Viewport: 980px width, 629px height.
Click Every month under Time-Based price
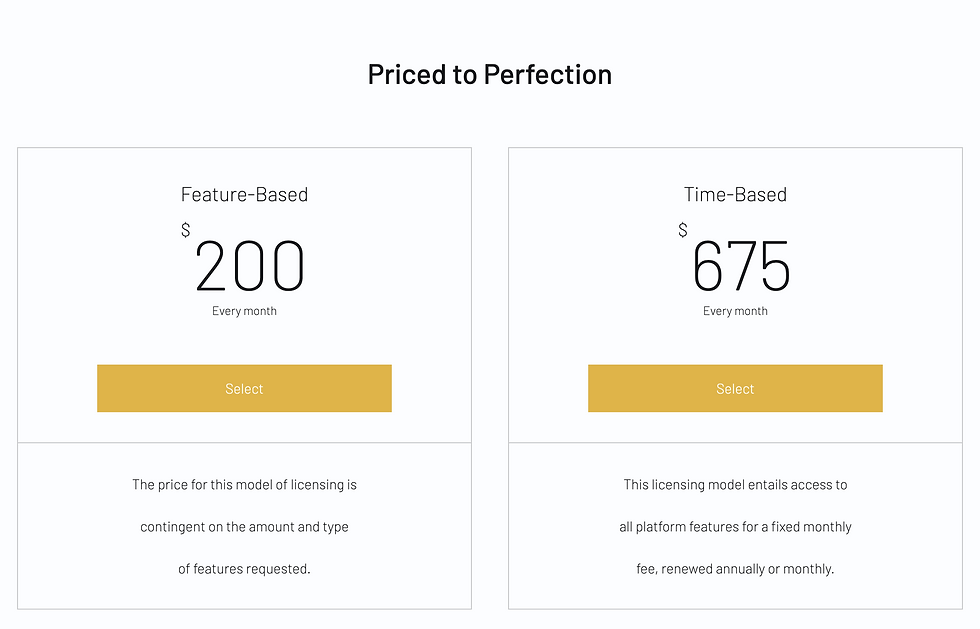click(x=735, y=311)
